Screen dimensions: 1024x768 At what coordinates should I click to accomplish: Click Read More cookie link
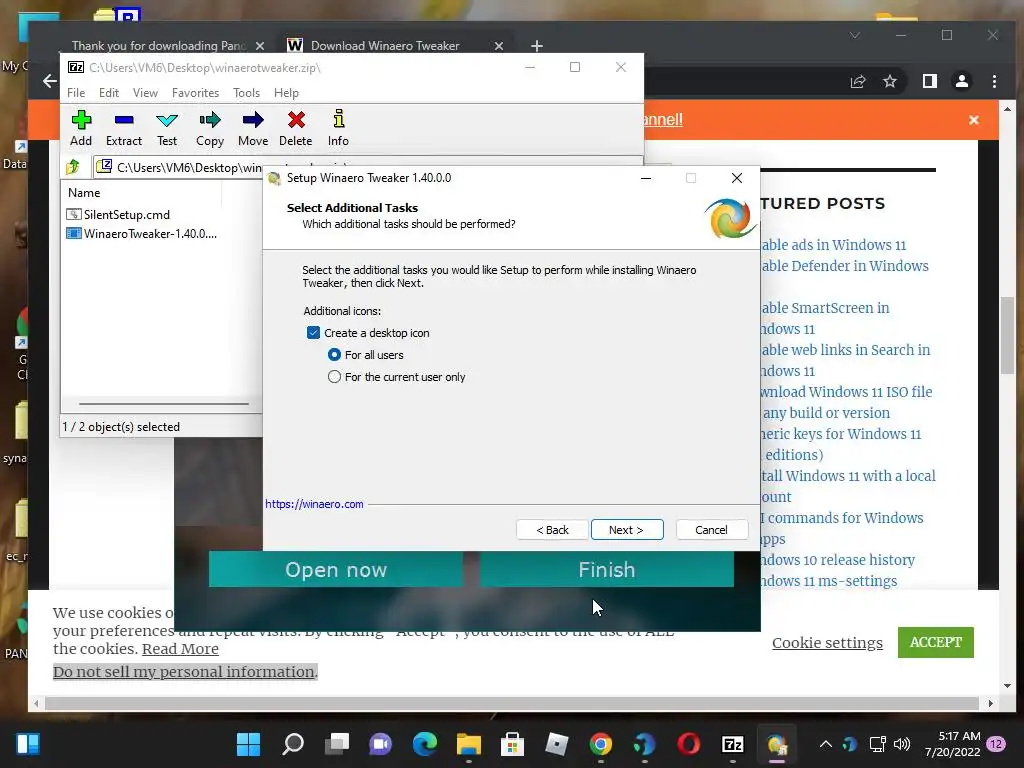pyautogui.click(x=180, y=648)
